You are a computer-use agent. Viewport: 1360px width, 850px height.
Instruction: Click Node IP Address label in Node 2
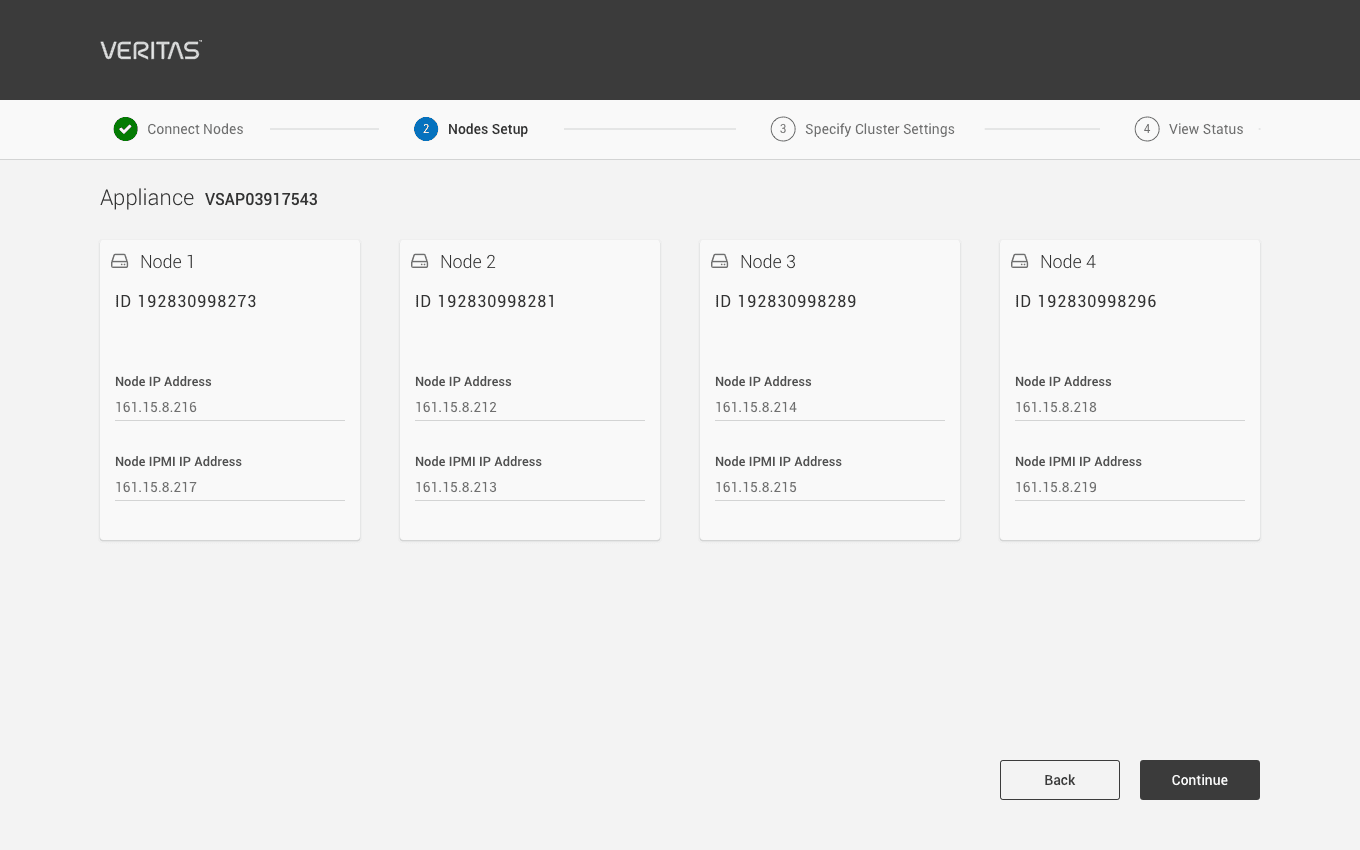pos(463,381)
